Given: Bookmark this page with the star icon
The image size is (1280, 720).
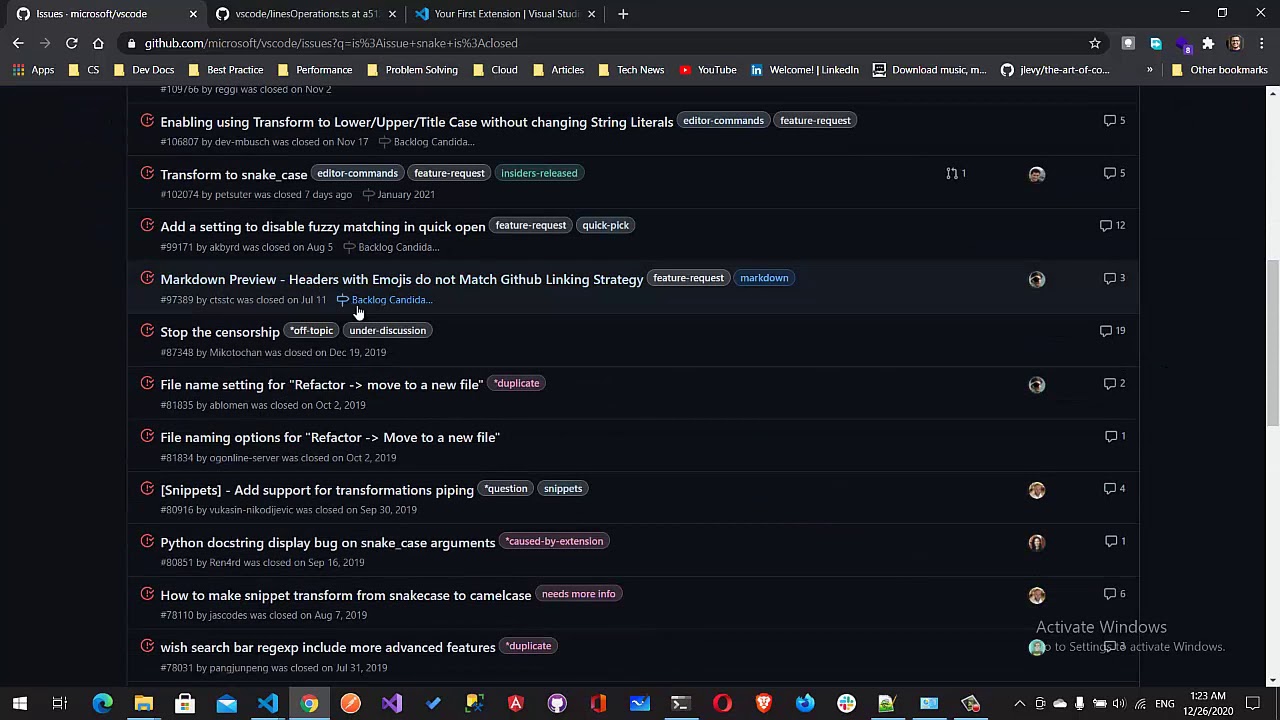Looking at the screenshot, I should tap(1095, 43).
